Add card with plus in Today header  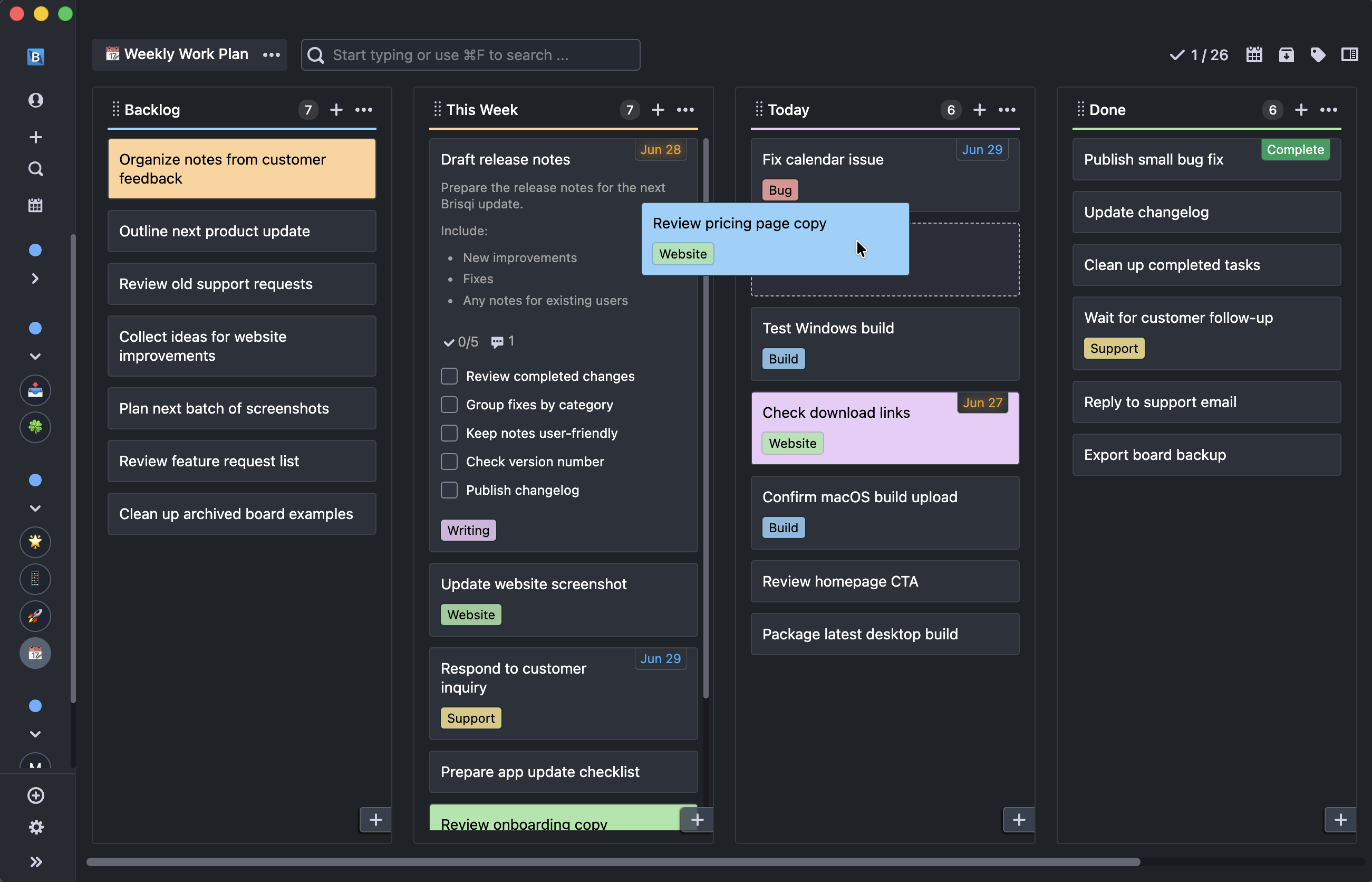coord(979,109)
